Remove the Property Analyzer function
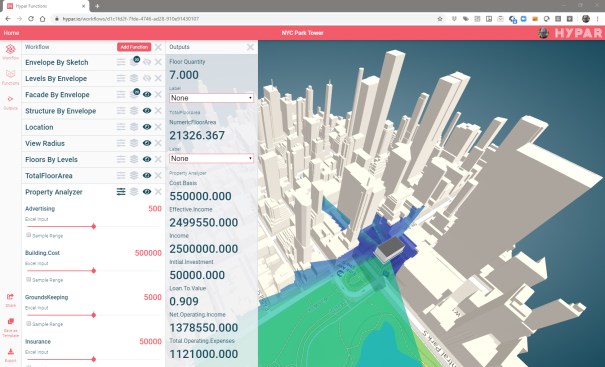The width and height of the screenshot is (605, 367). point(158,192)
